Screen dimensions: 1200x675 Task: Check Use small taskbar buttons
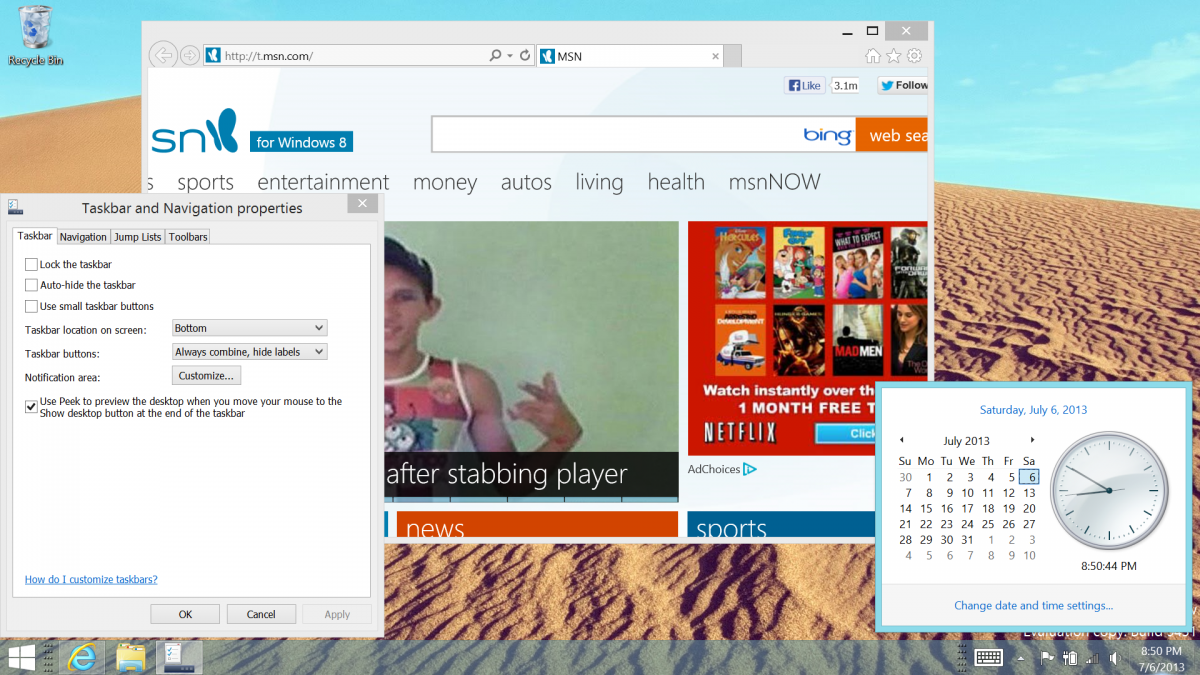point(31,306)
